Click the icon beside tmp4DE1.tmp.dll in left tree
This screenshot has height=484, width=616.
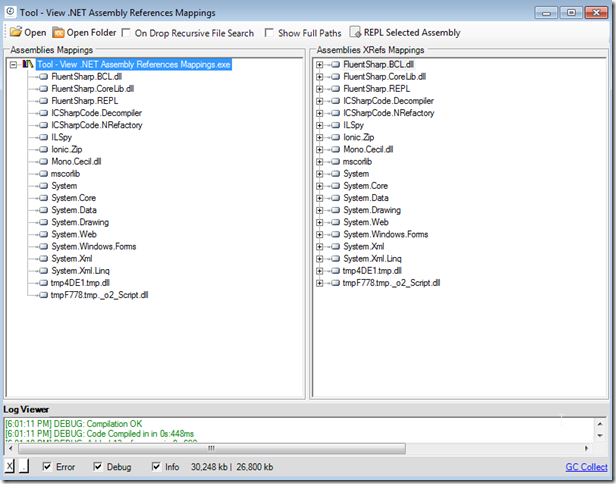(44, 283)
